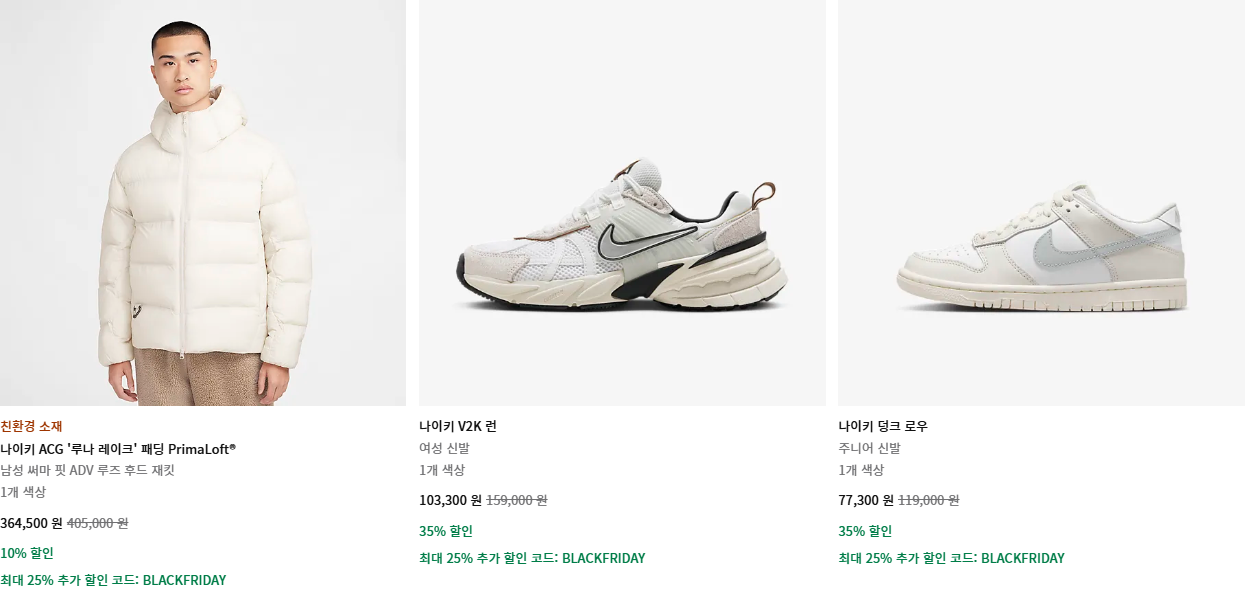This screenshot has width=1246, height=593.
Task: Click the crossed-out 159,000 원 original price
Action: point(517,500)
